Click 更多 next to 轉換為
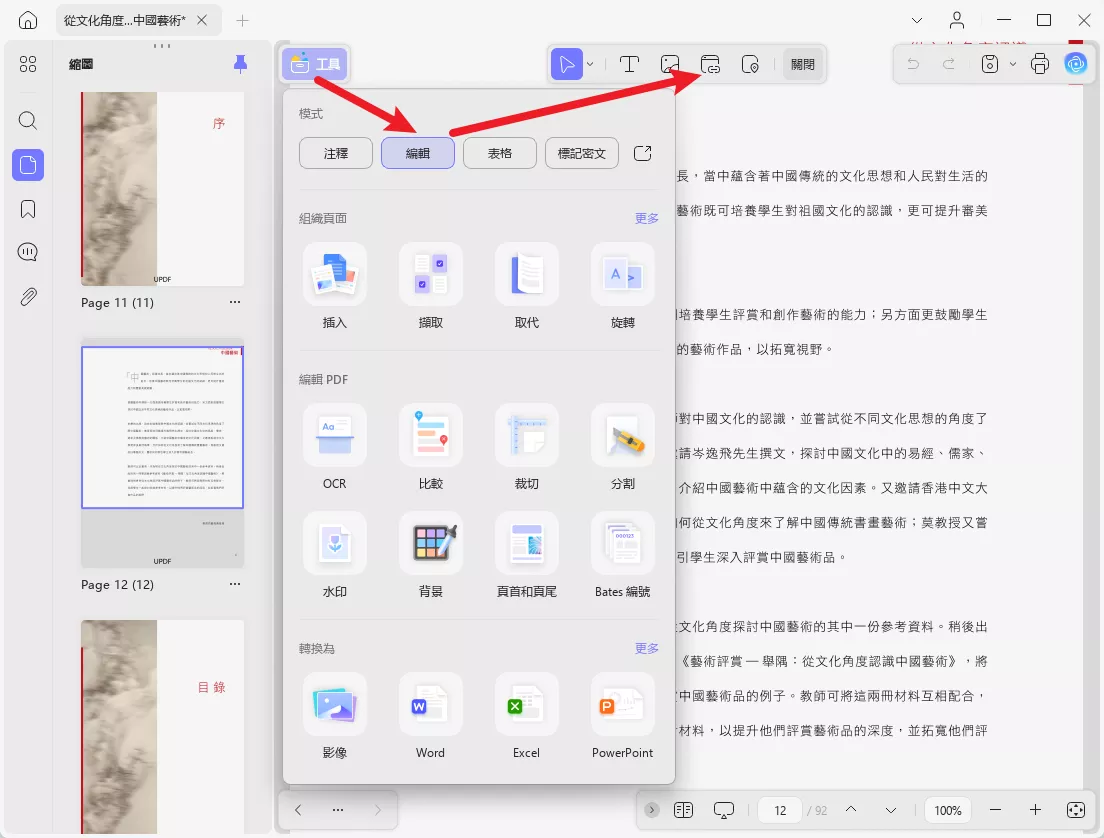The height and width of the screenshot is (838, 1104). [646, 649]
